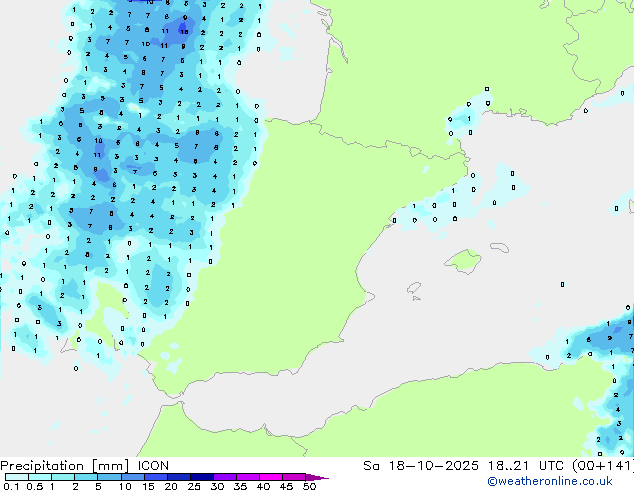Click the 'ICON' model name label
Screen dimensions: 634x490
pos(153,466)
